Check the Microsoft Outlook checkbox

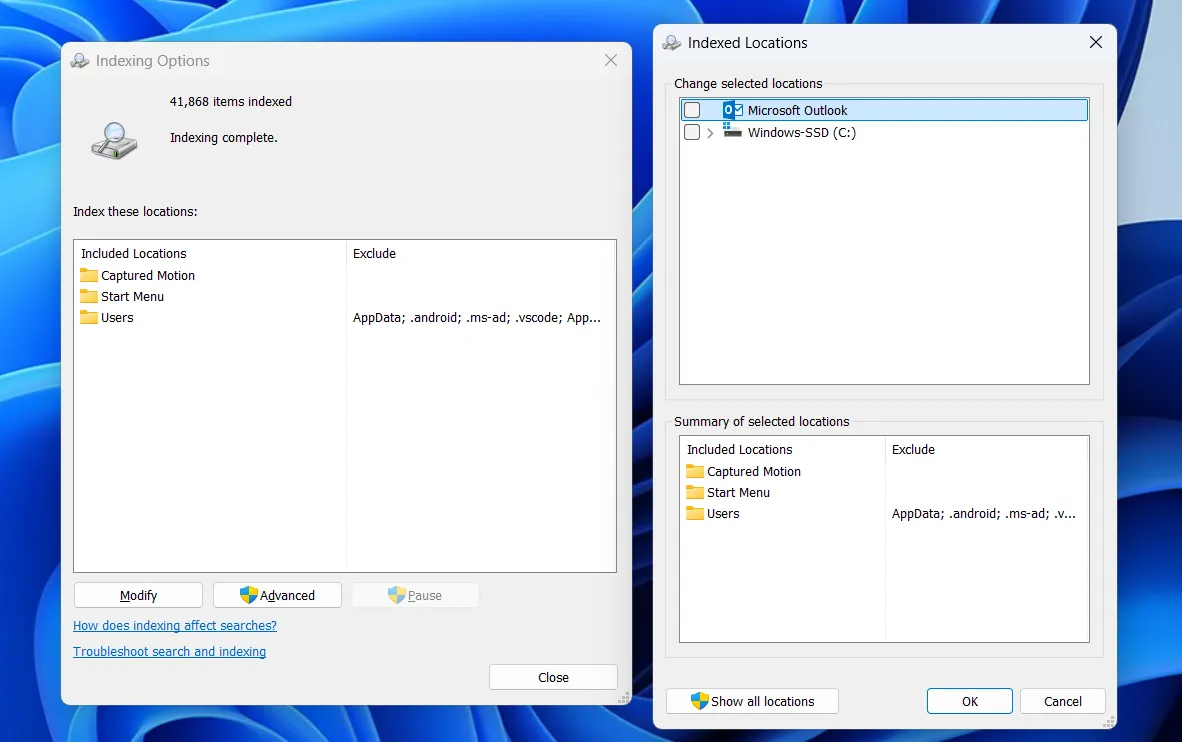pyautogui.click(x=690, y=109)
